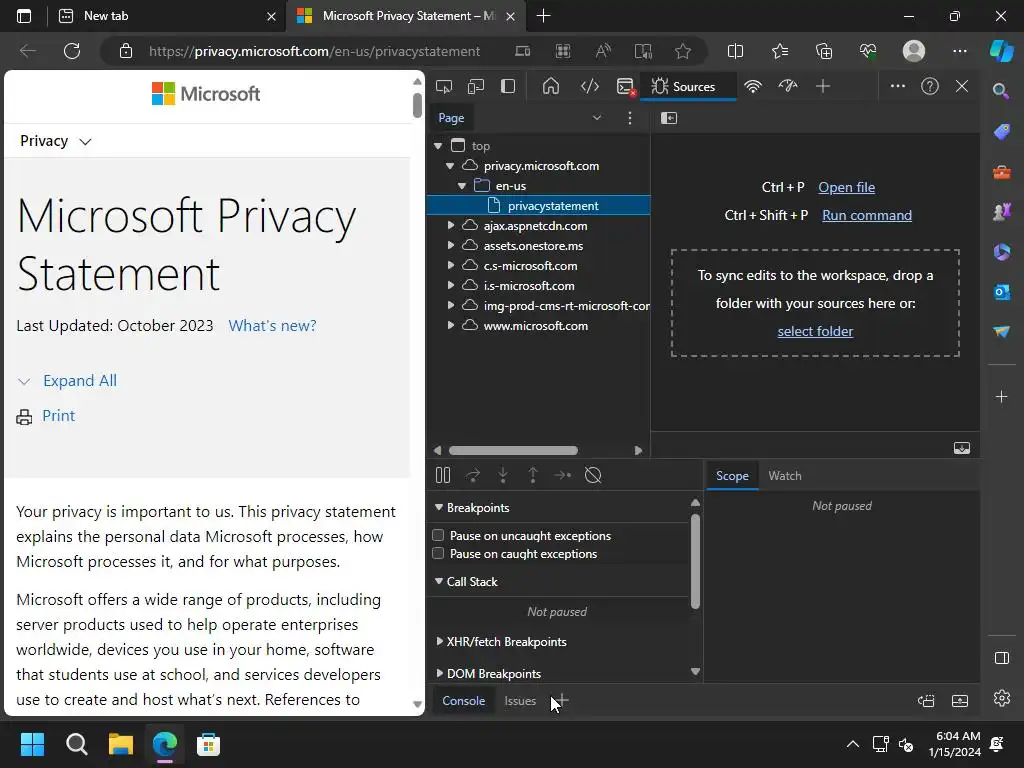The width and height of the screenshot is (1024, 768).
Task: Toggle activity bar sidebar icon in DevTools
Action: [508, 86]
